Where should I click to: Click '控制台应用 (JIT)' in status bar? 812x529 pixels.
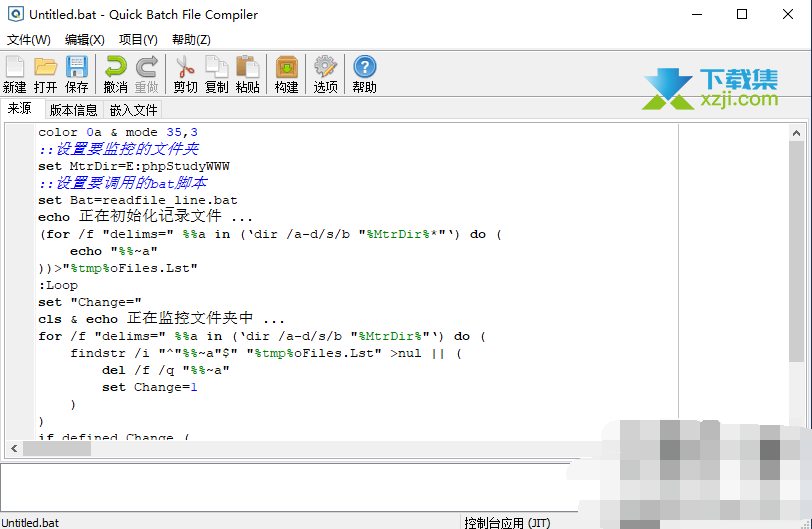click(507, 522)
